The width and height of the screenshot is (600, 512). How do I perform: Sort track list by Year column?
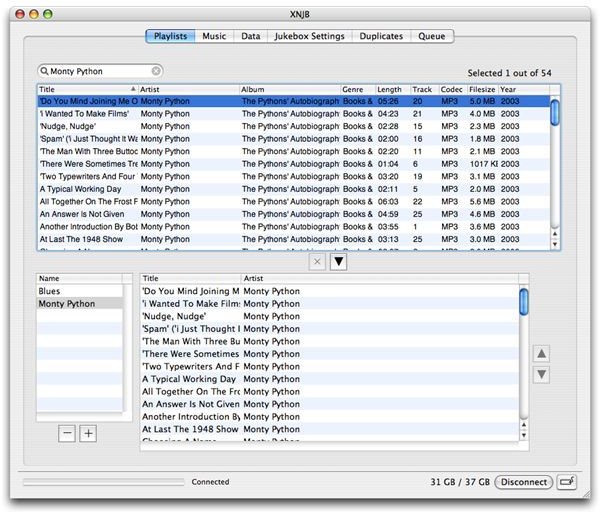pos(524,90)
